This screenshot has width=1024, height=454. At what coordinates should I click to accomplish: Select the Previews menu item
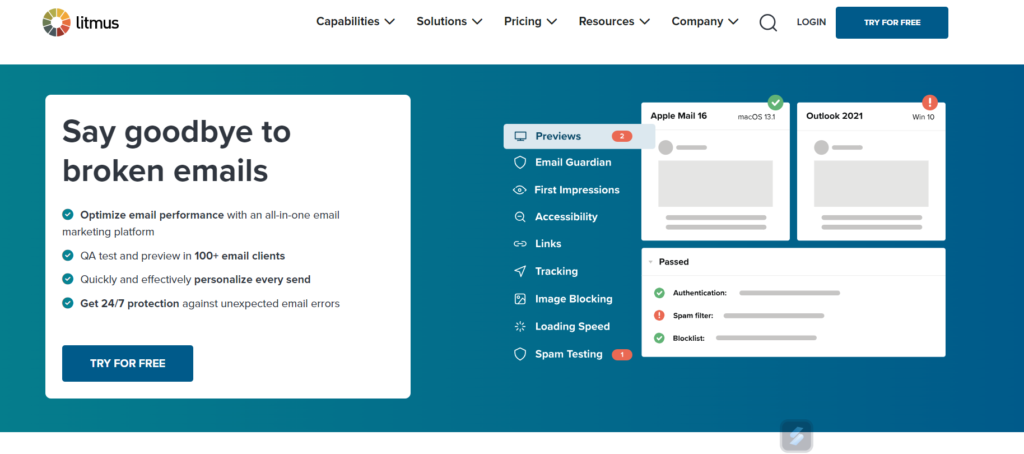pos(579,137)
